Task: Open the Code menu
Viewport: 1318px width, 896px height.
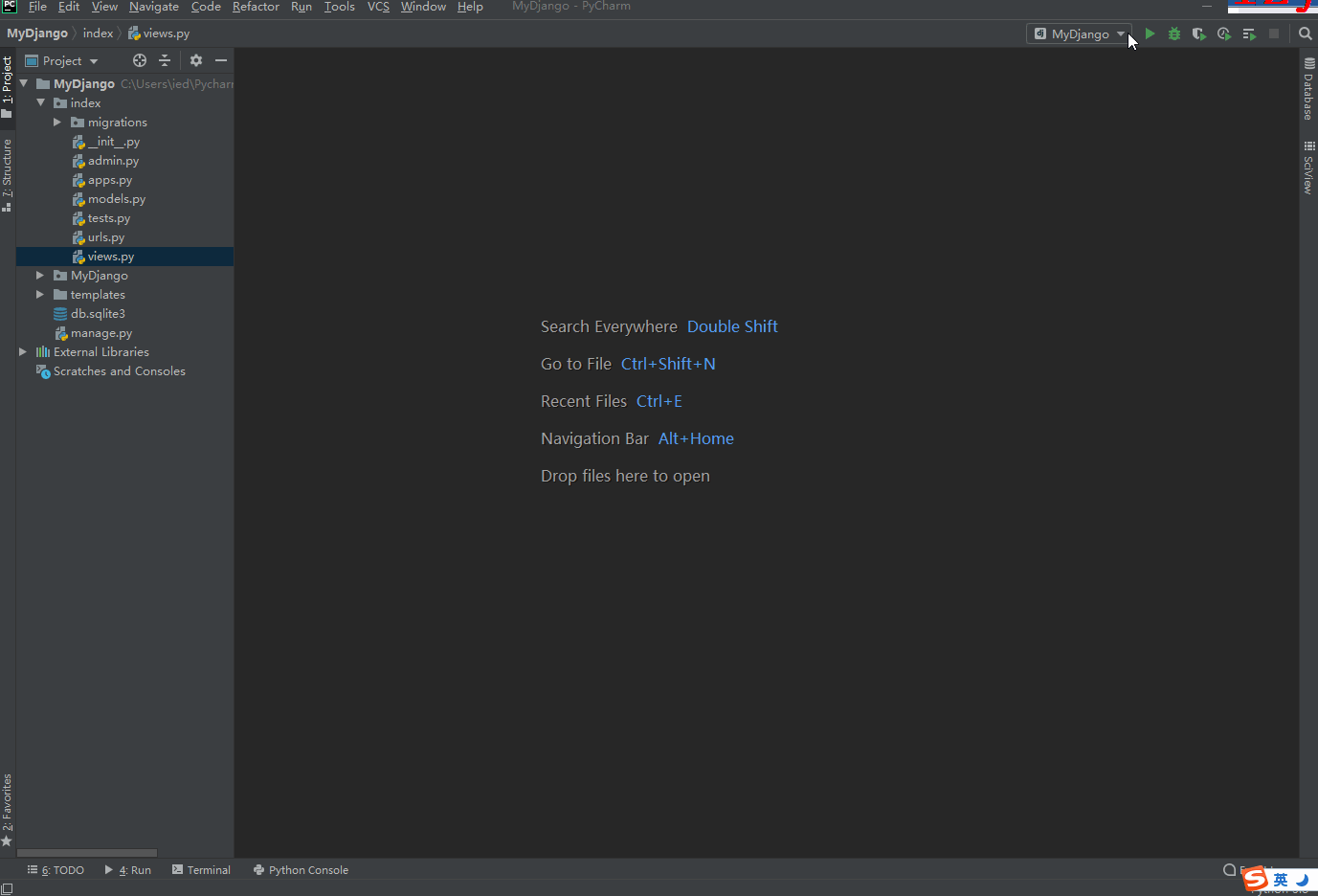Action: pyautogui.click(x=206, y=7)
